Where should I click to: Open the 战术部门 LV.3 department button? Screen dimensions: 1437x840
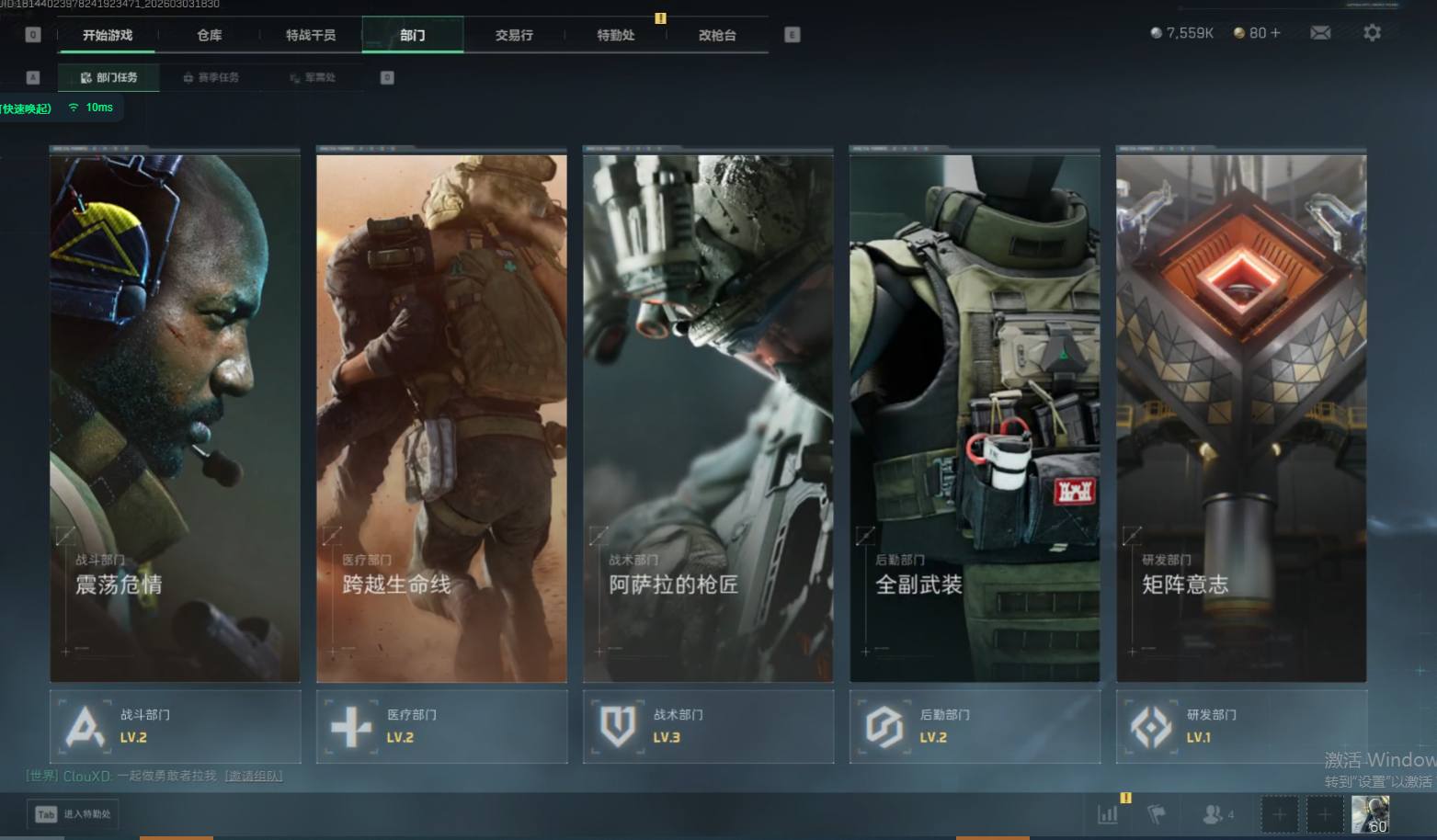coord(708,726)
